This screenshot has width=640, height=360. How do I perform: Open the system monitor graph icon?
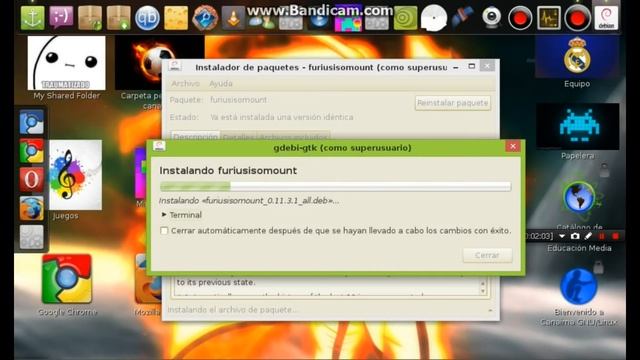point(549,18)
